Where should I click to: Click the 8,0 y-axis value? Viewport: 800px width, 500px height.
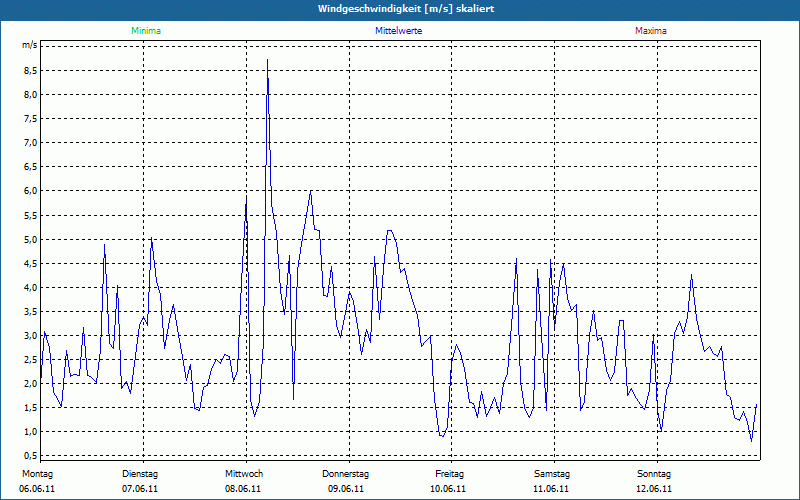[x=31, y=94]
